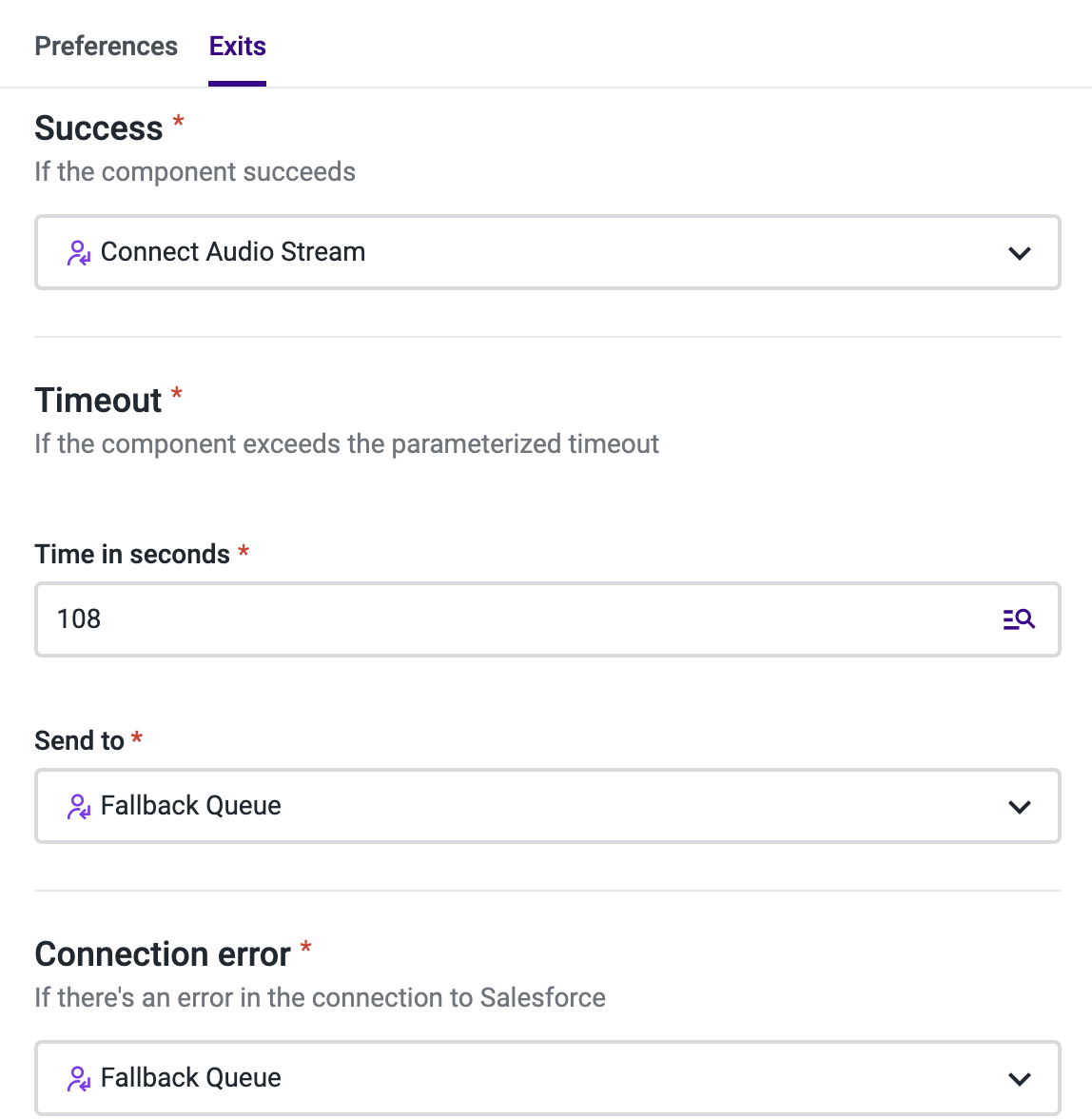Click the Success section heading
The image size is (1092, 1119).
[99, 128]
